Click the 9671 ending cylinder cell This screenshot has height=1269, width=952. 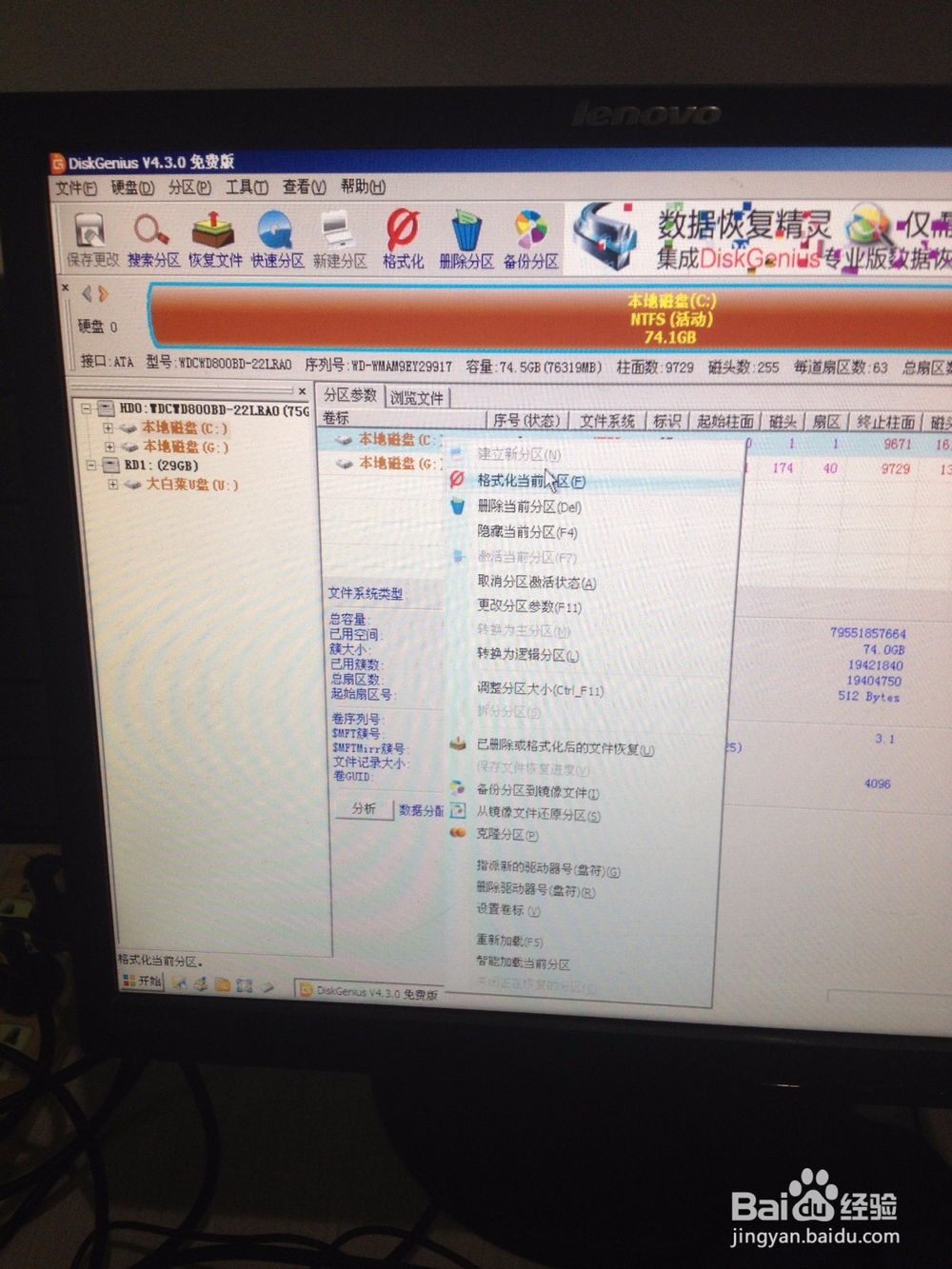897,445
